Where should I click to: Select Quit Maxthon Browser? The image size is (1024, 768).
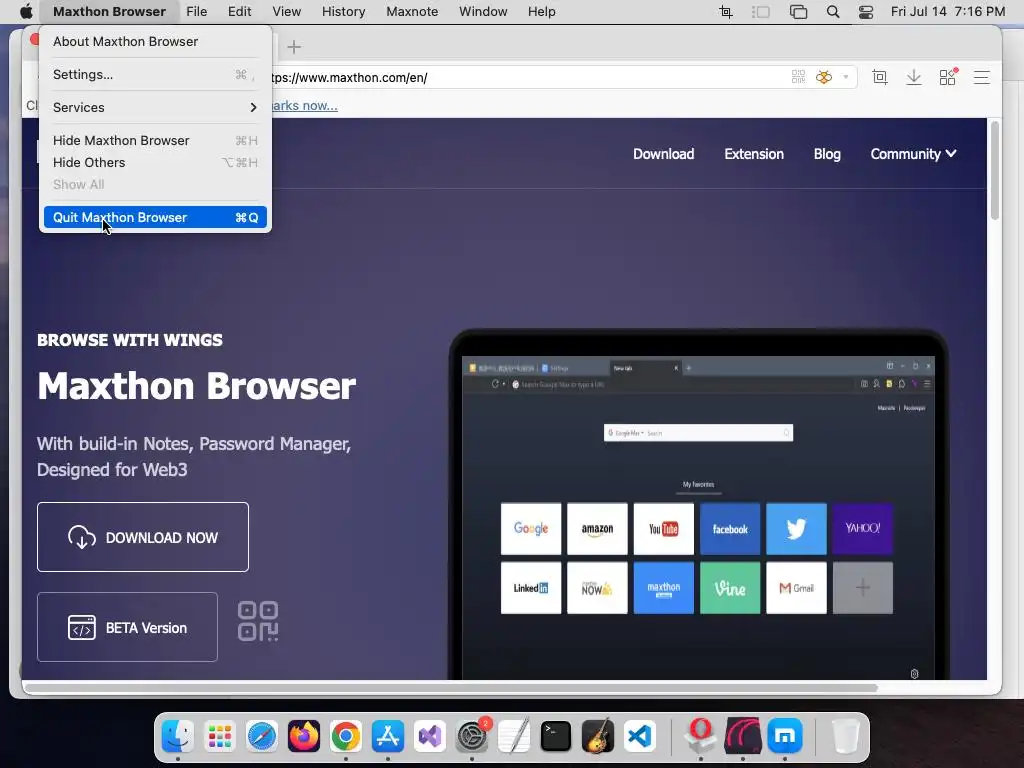[155, 217]
